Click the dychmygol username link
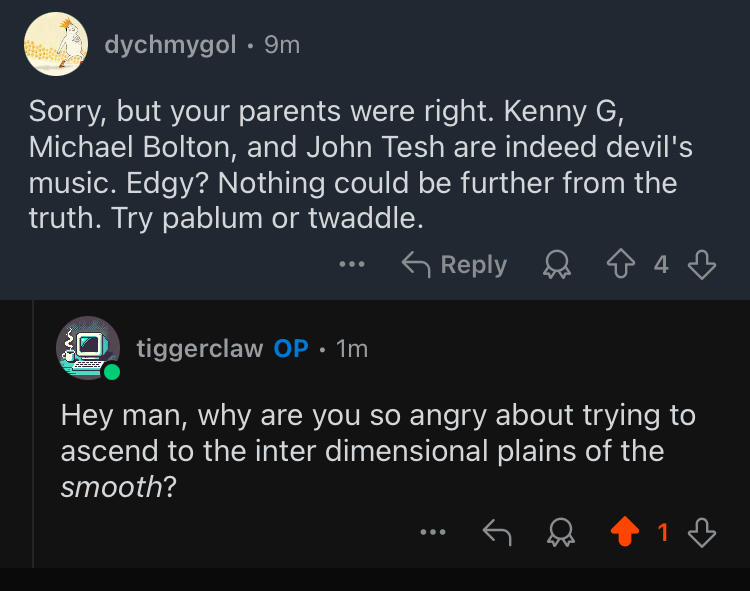This screenshot has width=750, height=591. tap(170, 45)
